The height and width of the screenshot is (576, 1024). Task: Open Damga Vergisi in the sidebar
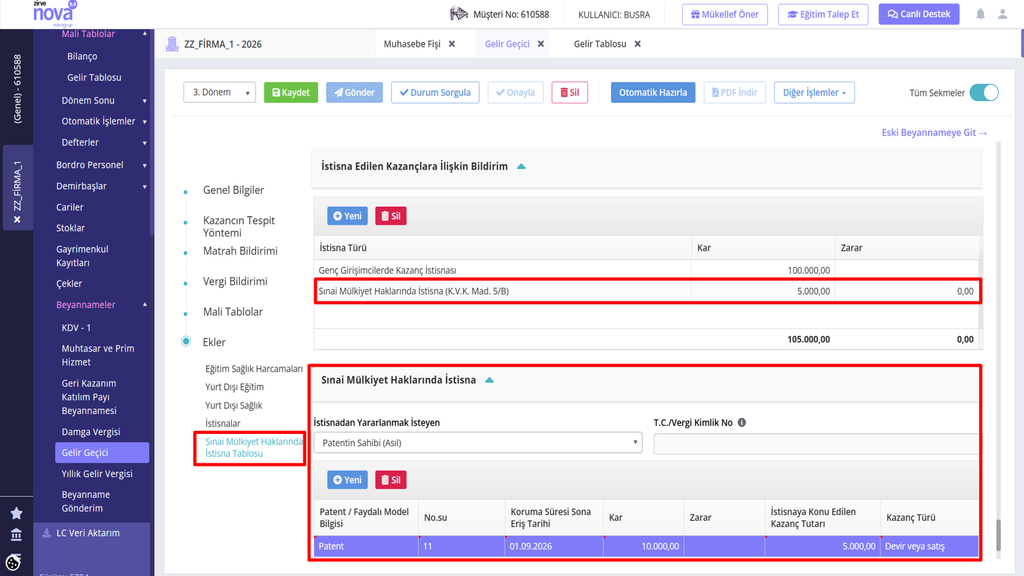[x=91, y=432]
